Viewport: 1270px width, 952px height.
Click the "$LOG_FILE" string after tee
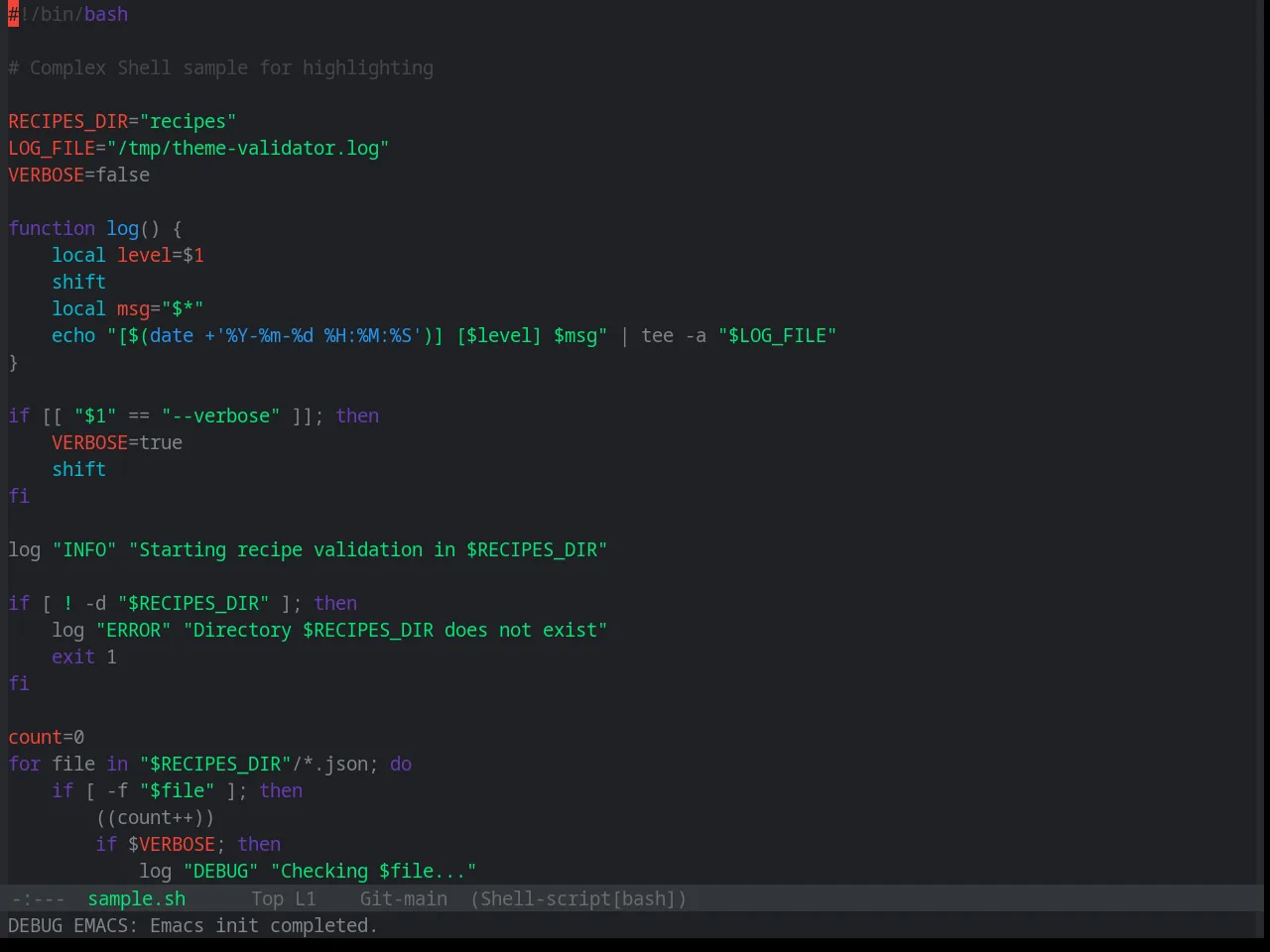777,335
